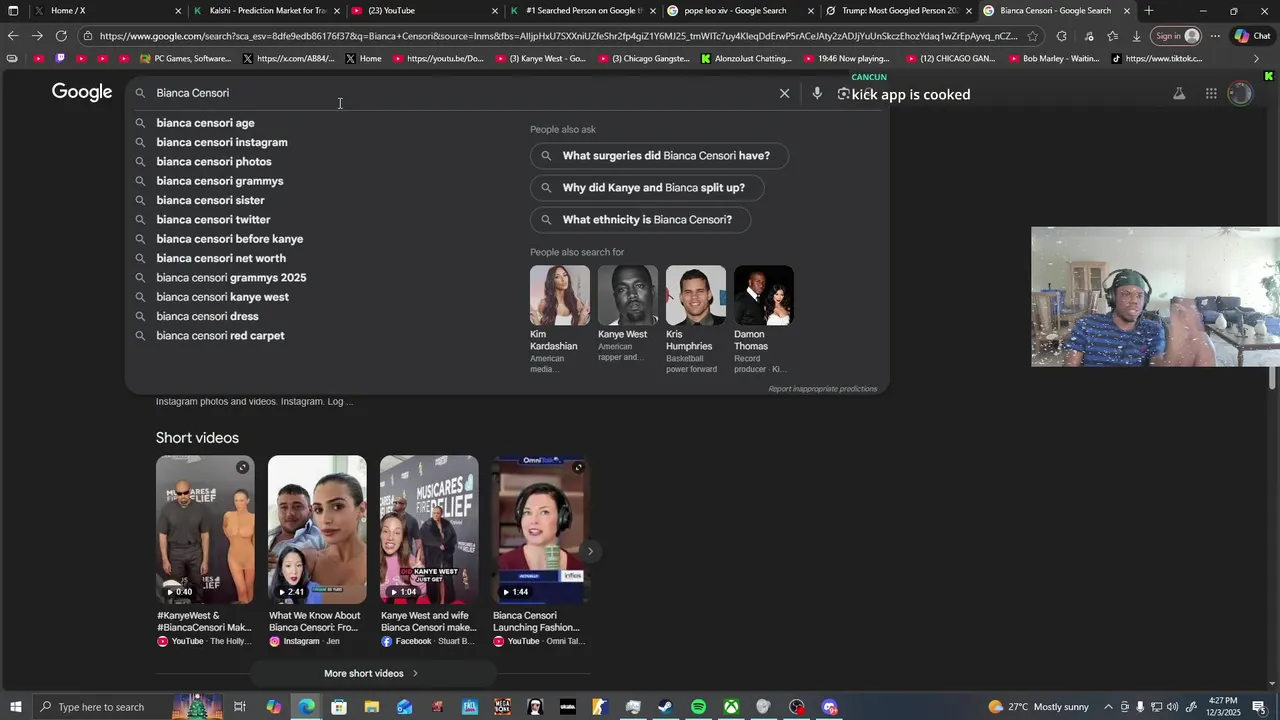This screenshot has width=1280, height=720.
Task: Open the Google account avatar
Action: 1240,93
